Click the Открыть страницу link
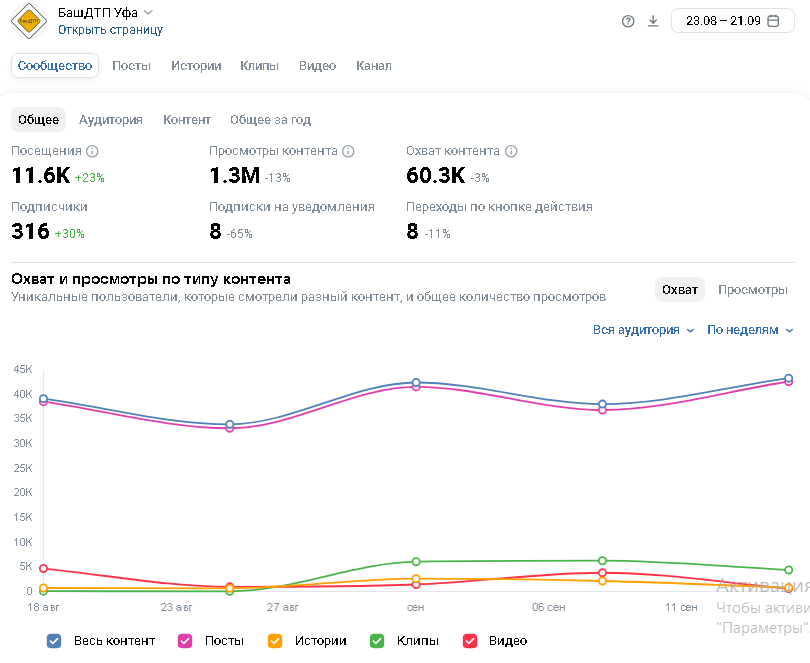810x663 pixels. point(110,30)
